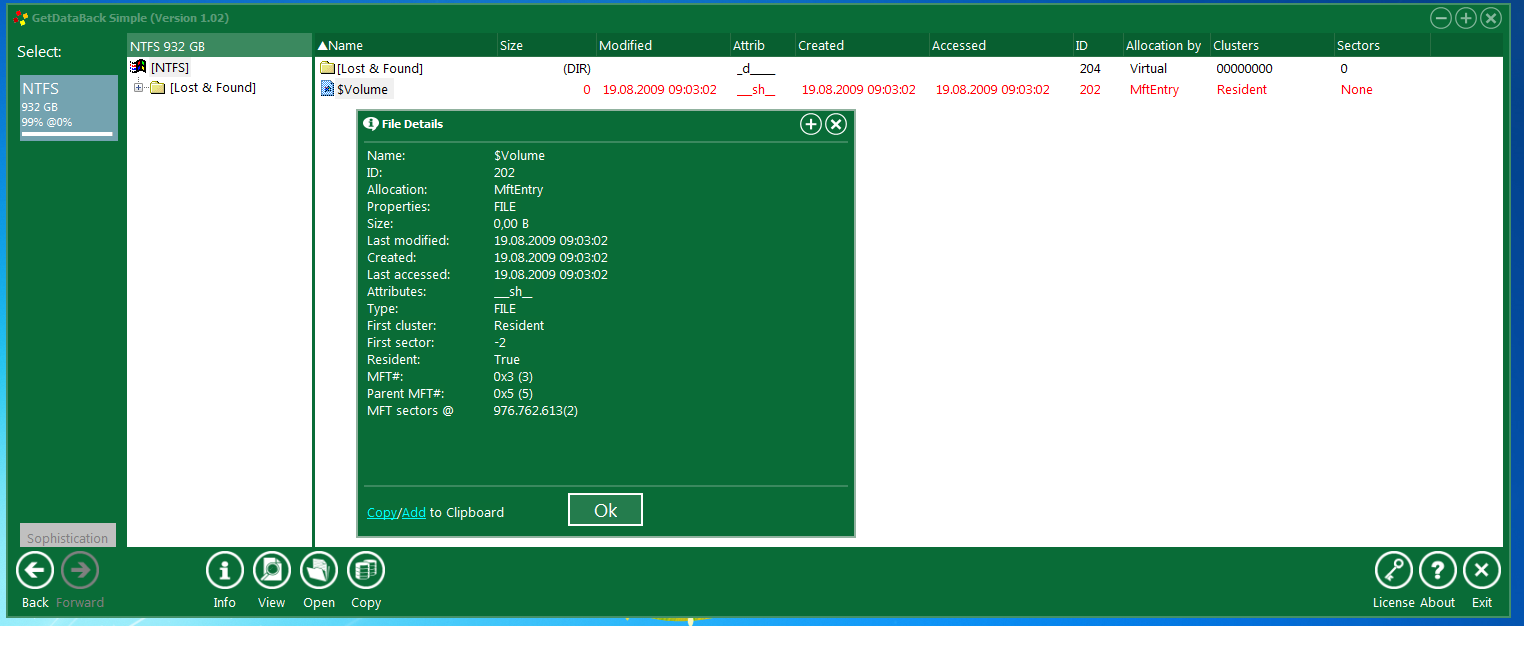Image resolution: width=1524 pixels, height=648 pixels.
Task: Click the (DIR) size cell
Action: pyautogui.click(x=577, y=69)
